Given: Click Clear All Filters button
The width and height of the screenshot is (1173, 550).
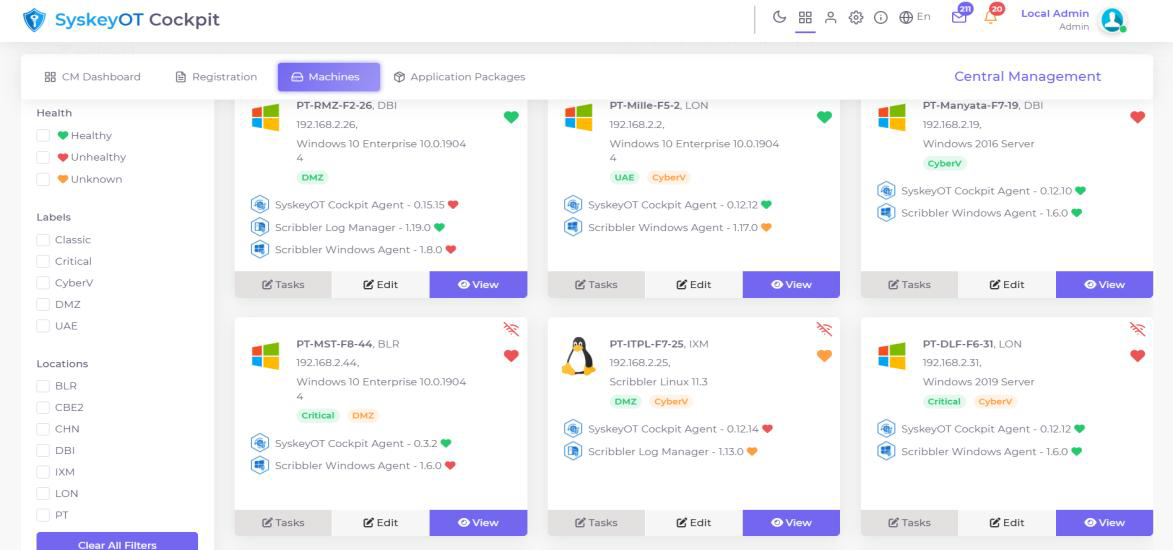Looking at the screenshot, I should tap(117, 543).
